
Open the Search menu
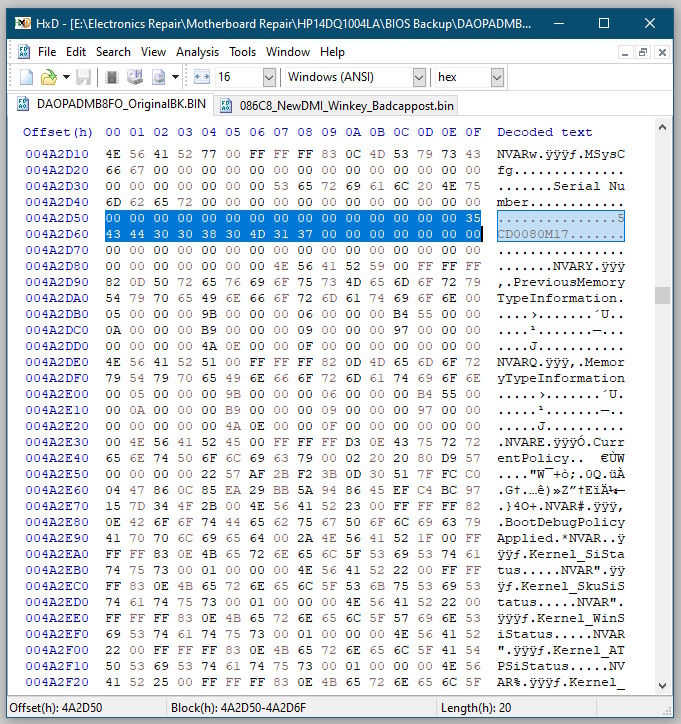pyautogui.click(x=113, y=52)
